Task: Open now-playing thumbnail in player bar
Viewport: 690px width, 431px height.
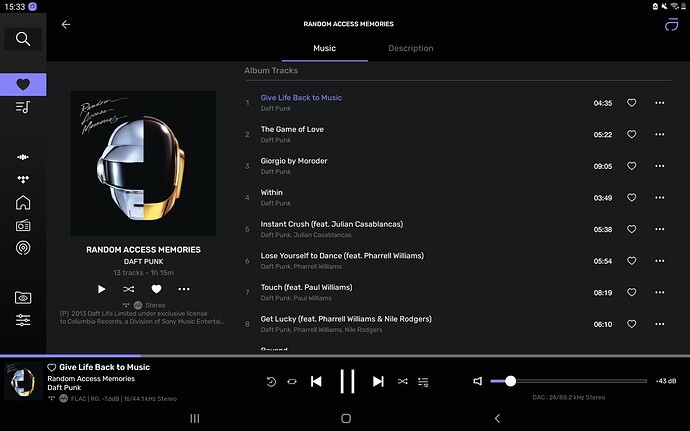Action: point(23,381)
